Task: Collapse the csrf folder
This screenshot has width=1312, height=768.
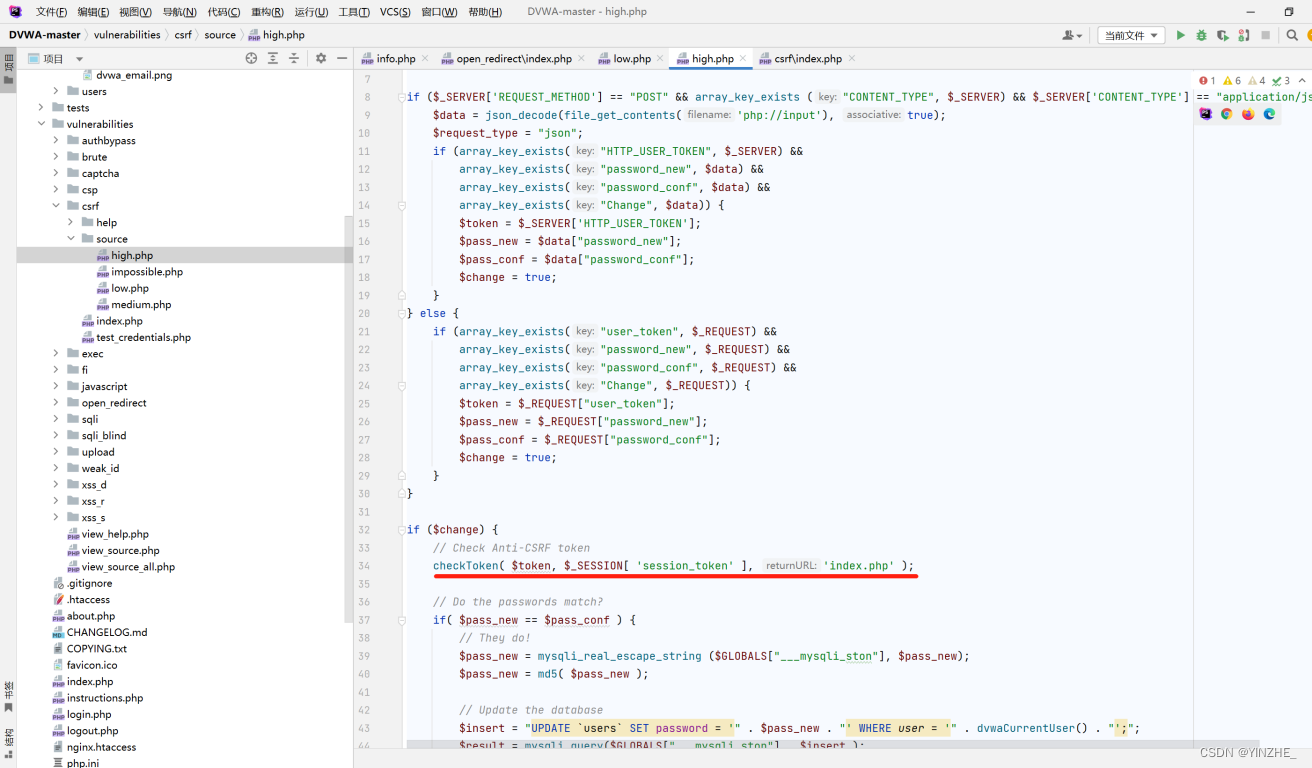Action: tap(56, 206)
